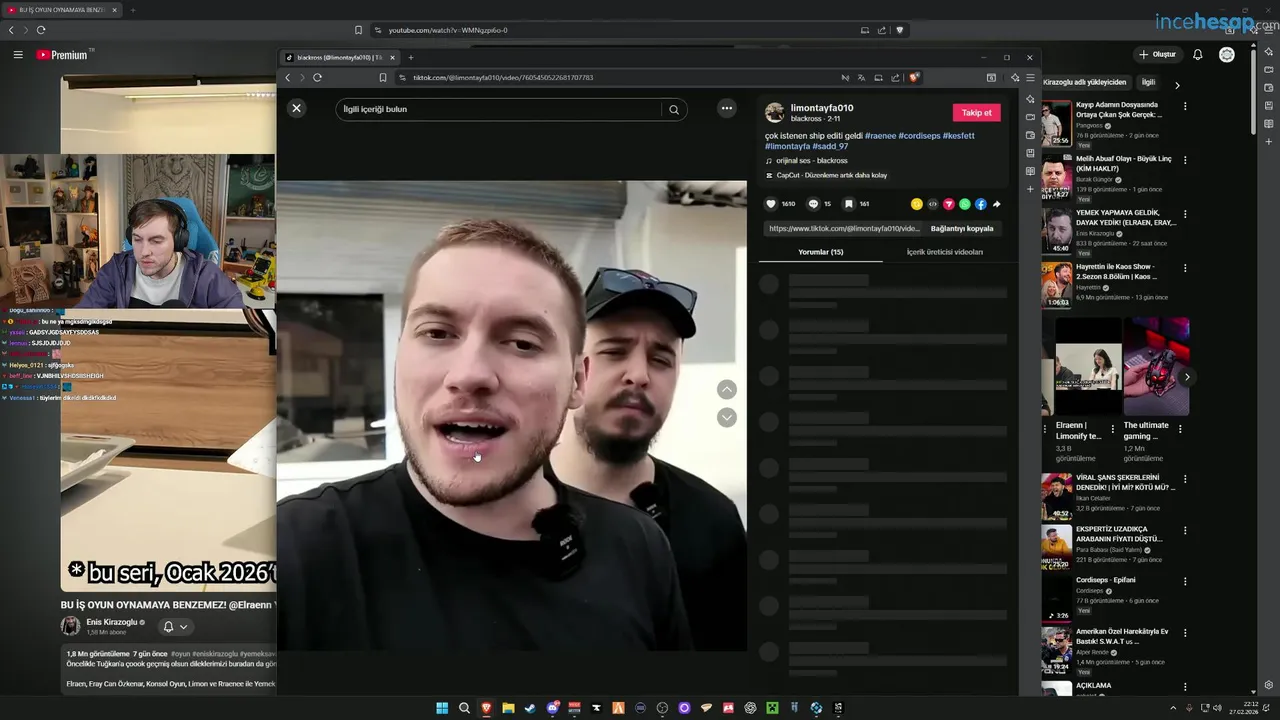Viewport: 1280px width, 720px height.
Task: Open Steam from the taskbar
Action: tap(530, 708)
